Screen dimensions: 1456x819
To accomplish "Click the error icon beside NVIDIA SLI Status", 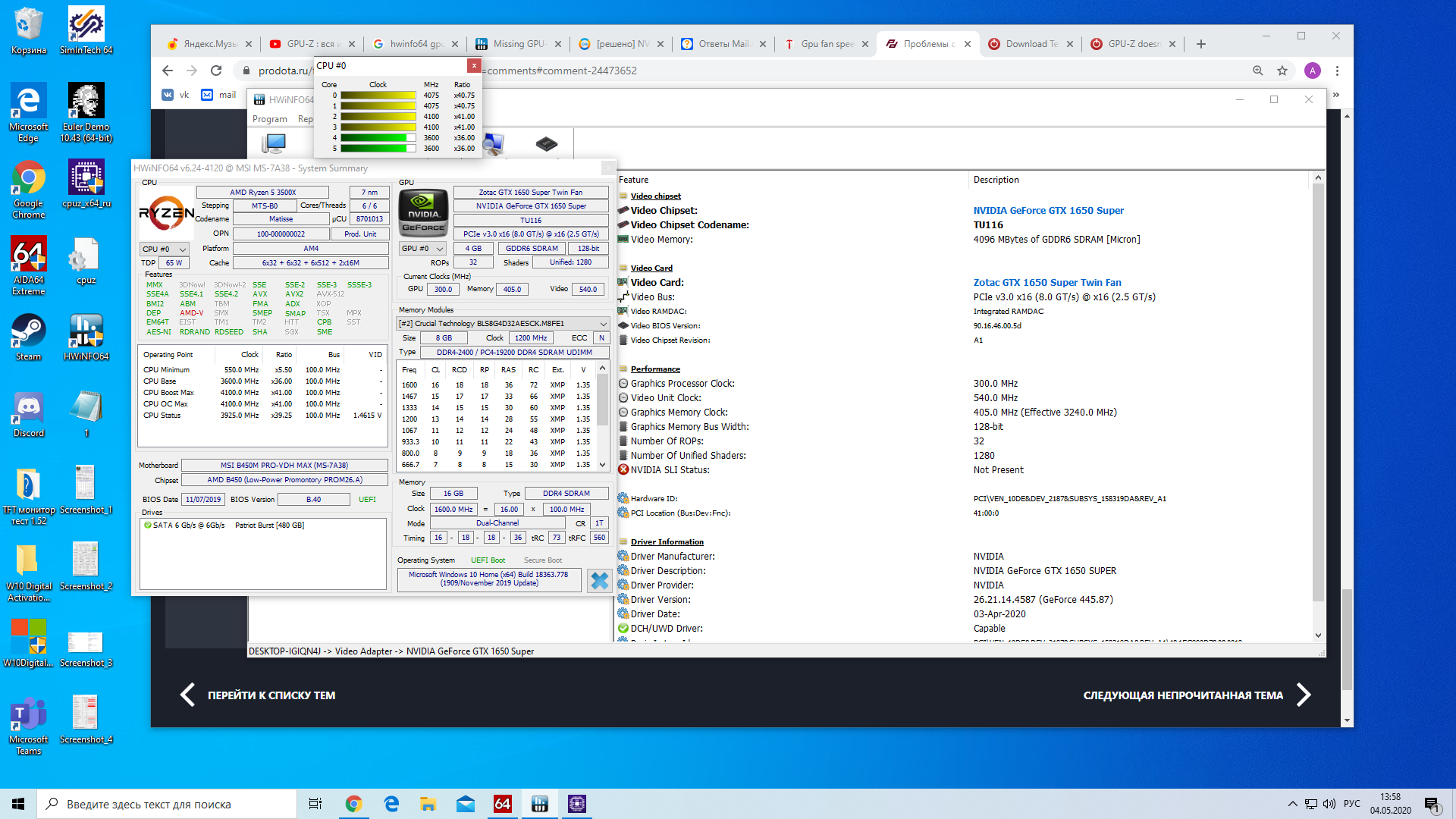I will click(x=623, y=469).
